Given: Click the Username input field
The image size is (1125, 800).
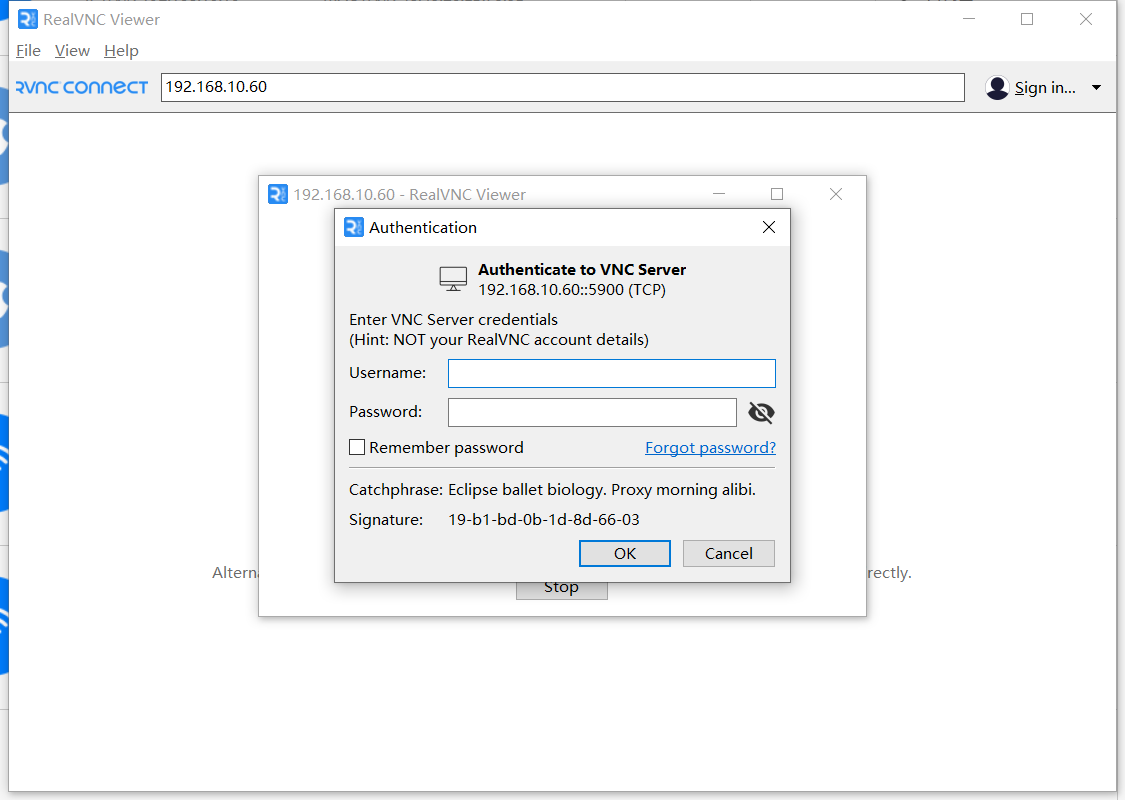Looking at the screenshot, I should 611,373.
